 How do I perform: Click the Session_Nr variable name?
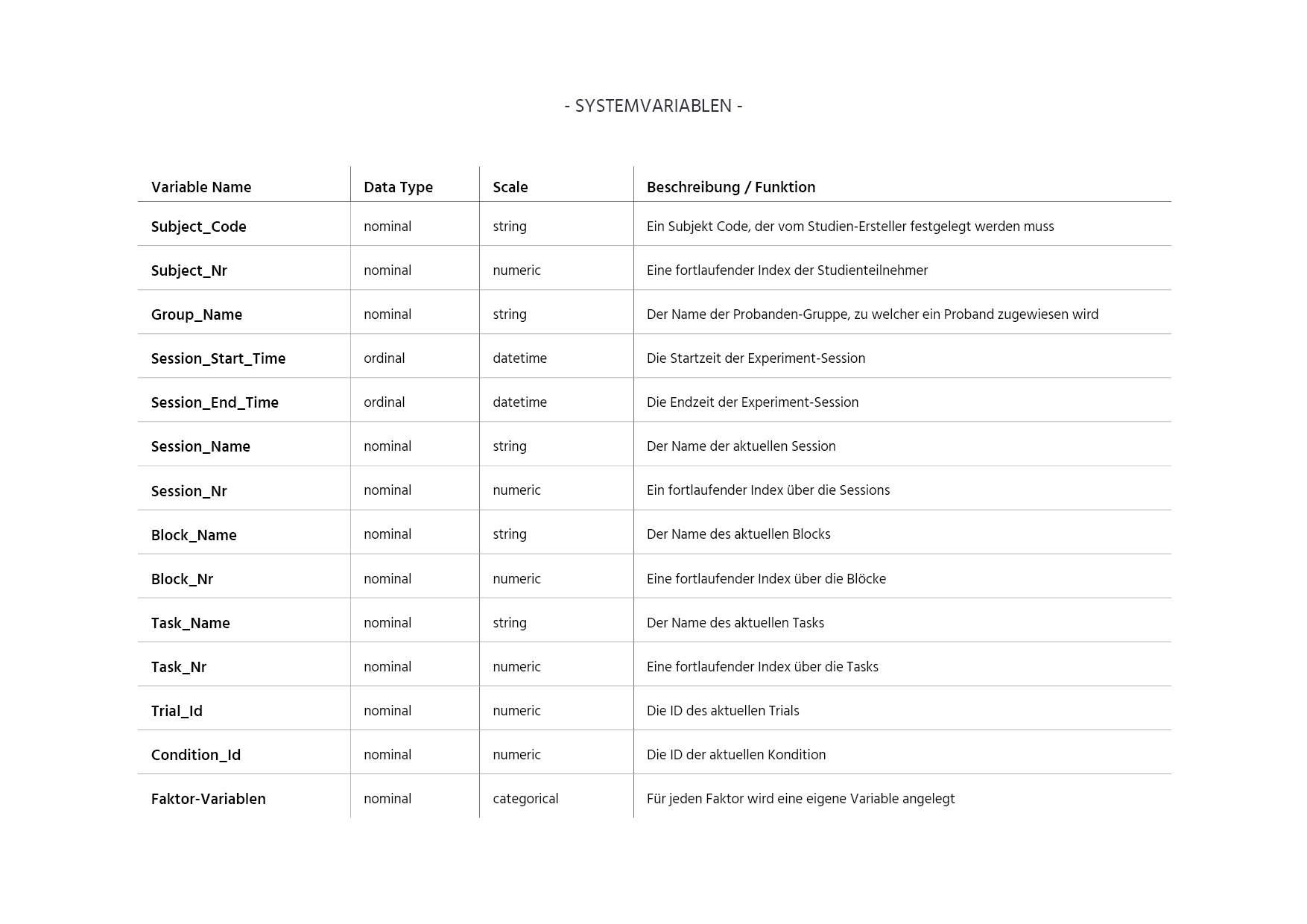tap(189, 491)
